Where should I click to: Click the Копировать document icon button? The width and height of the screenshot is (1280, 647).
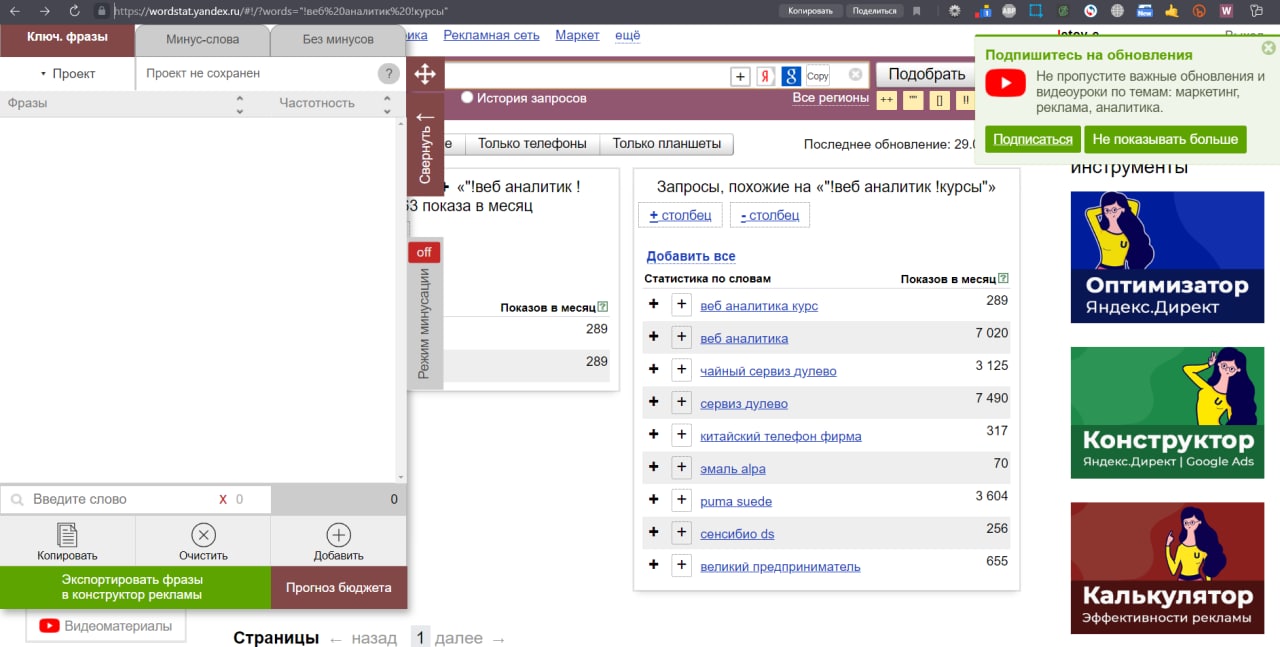pyautogui.click(x=67, y=542)
